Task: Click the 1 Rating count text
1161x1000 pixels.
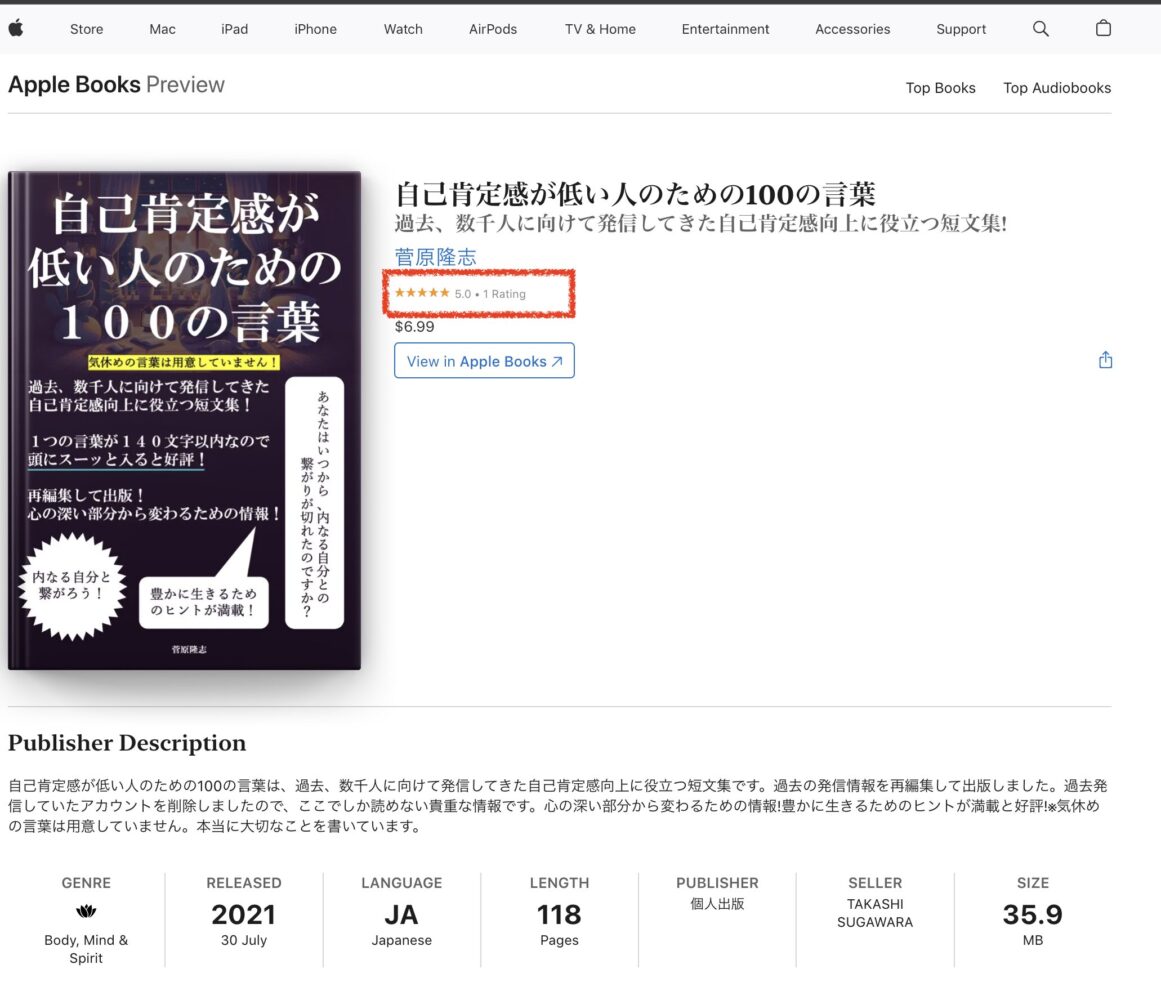Action: (504, 294)
